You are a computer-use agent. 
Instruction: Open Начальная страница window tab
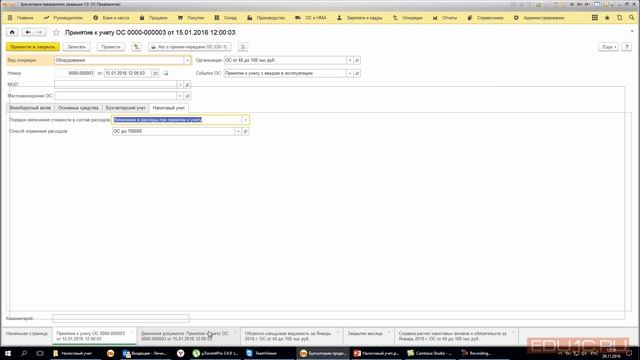pyautogui.click(x=27, y=334)
